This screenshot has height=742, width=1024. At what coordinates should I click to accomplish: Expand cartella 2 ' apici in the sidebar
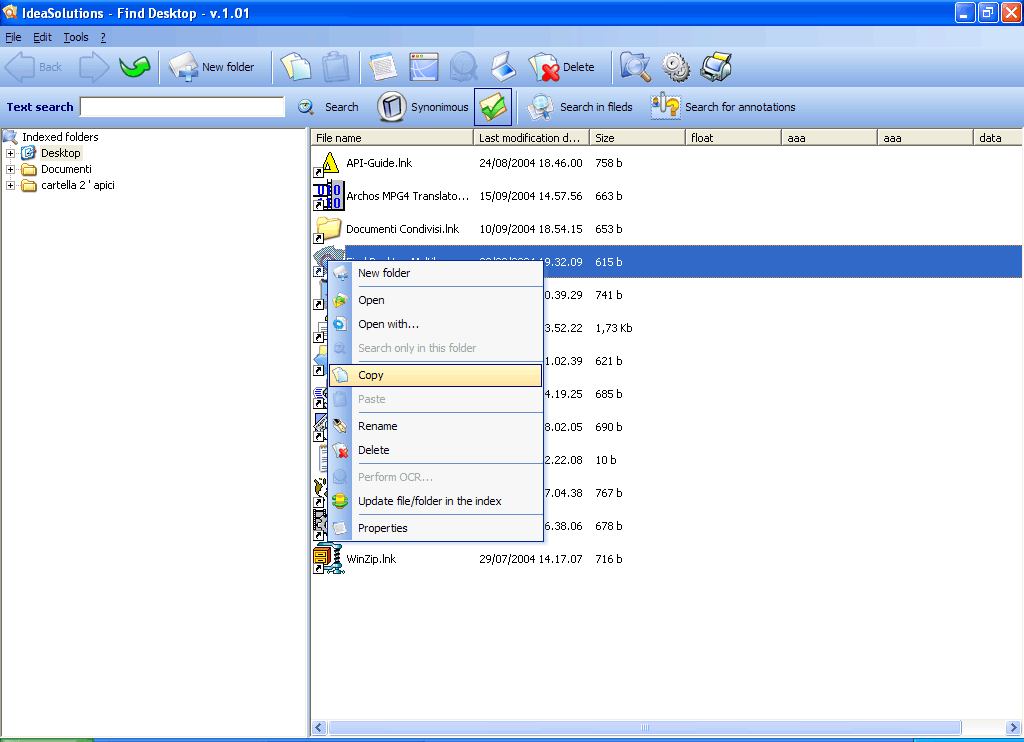coord(9,185)
